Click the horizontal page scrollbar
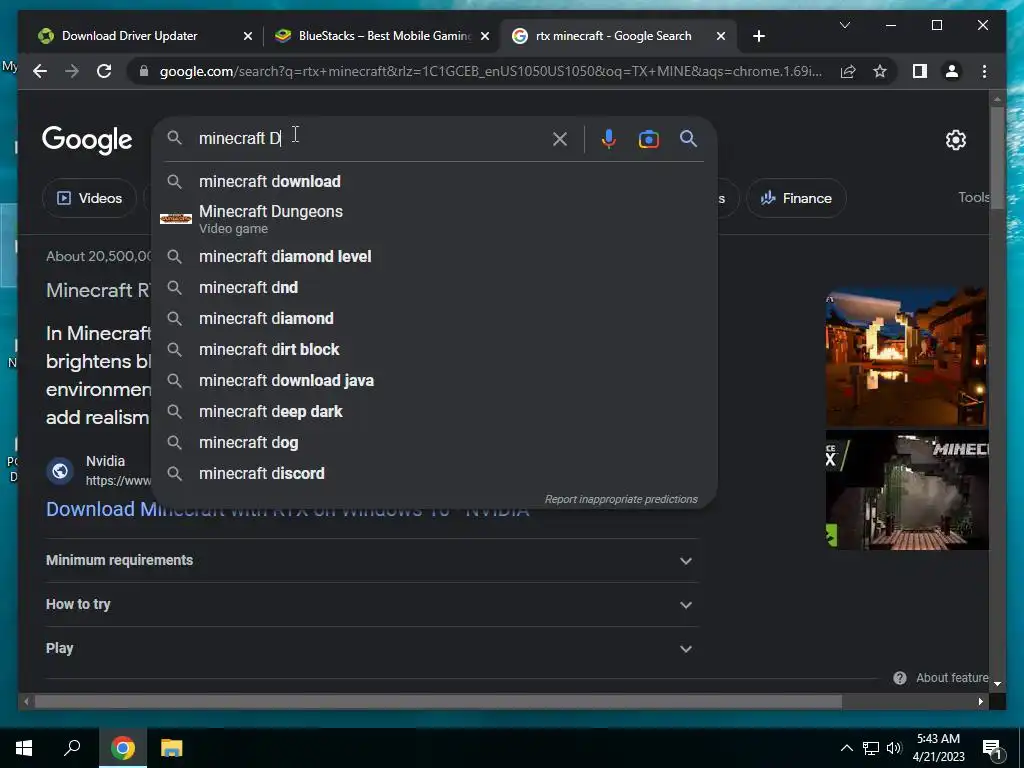This screenshot has width=1024, height=768. click(x=438, y=701)
